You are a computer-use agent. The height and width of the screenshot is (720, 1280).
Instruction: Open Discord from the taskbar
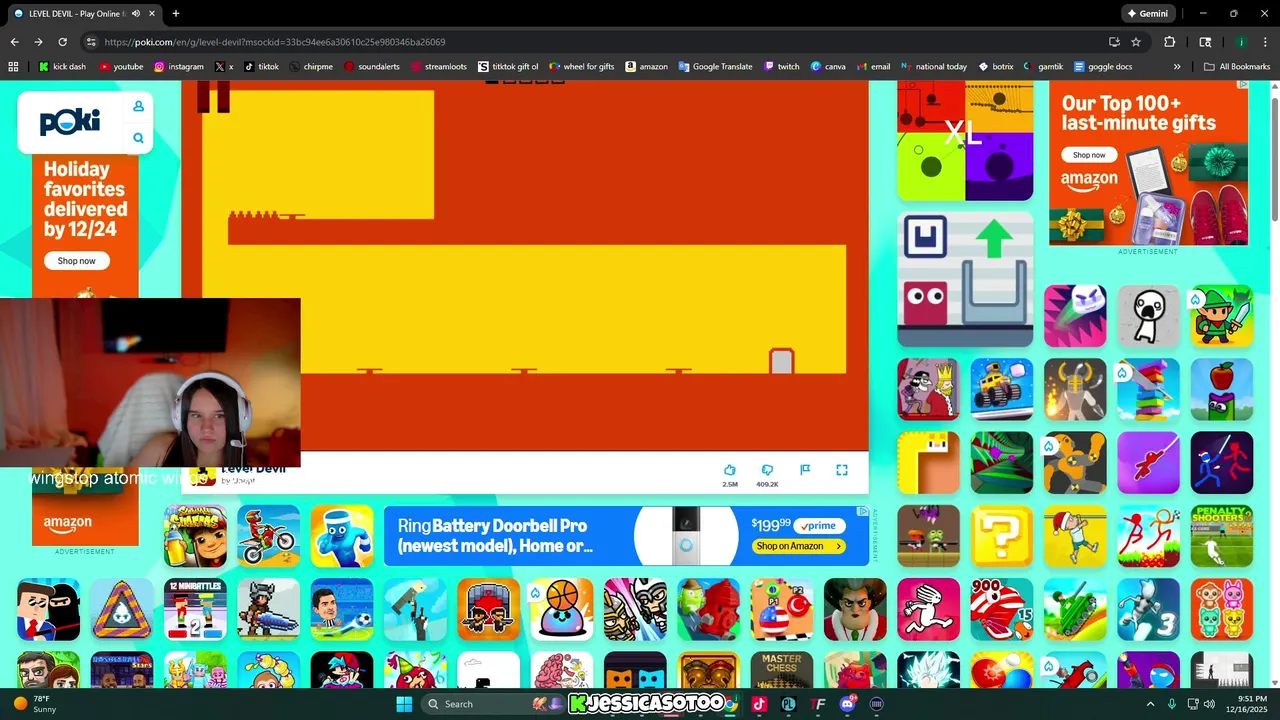(x=849, y=704)
